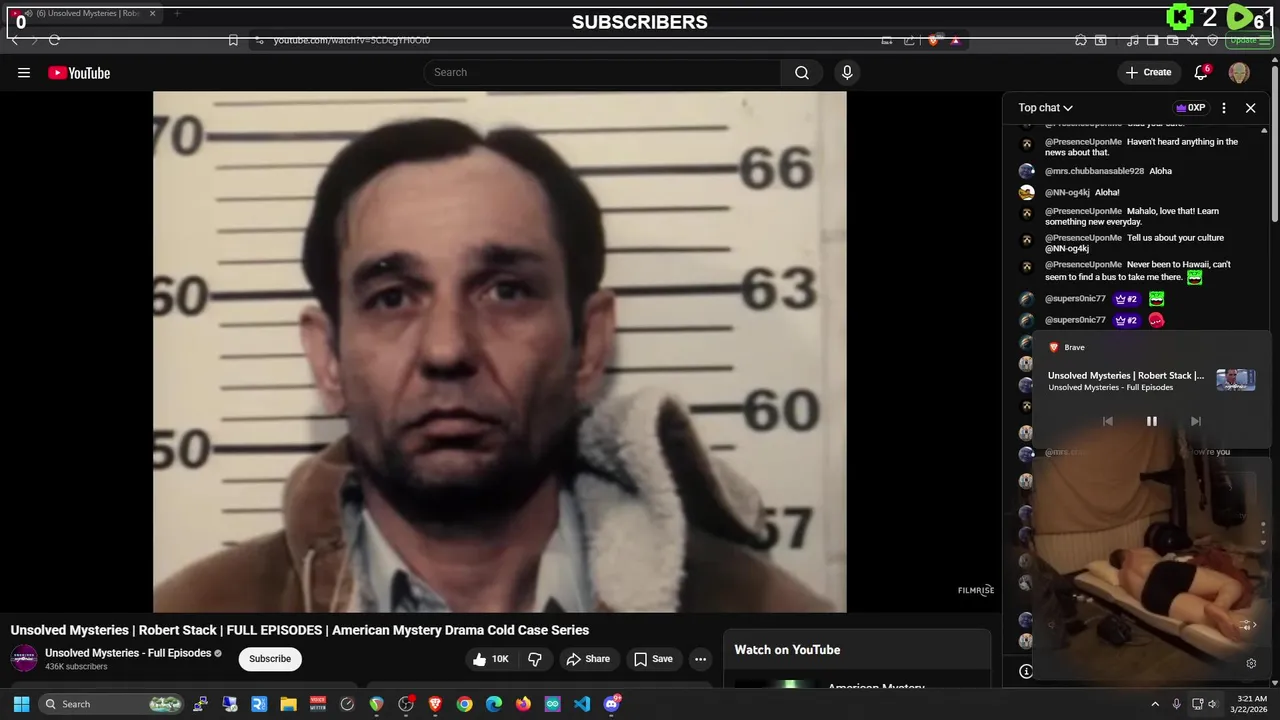
Task: Click the browser address bar URL
Action: [x=352, y=40]
